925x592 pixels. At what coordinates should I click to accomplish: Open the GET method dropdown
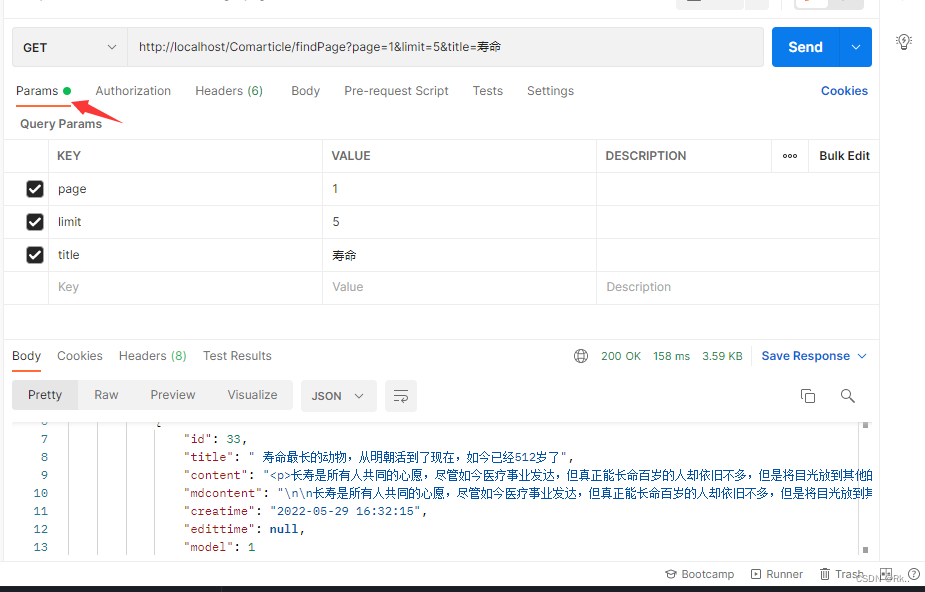point(70,47)
